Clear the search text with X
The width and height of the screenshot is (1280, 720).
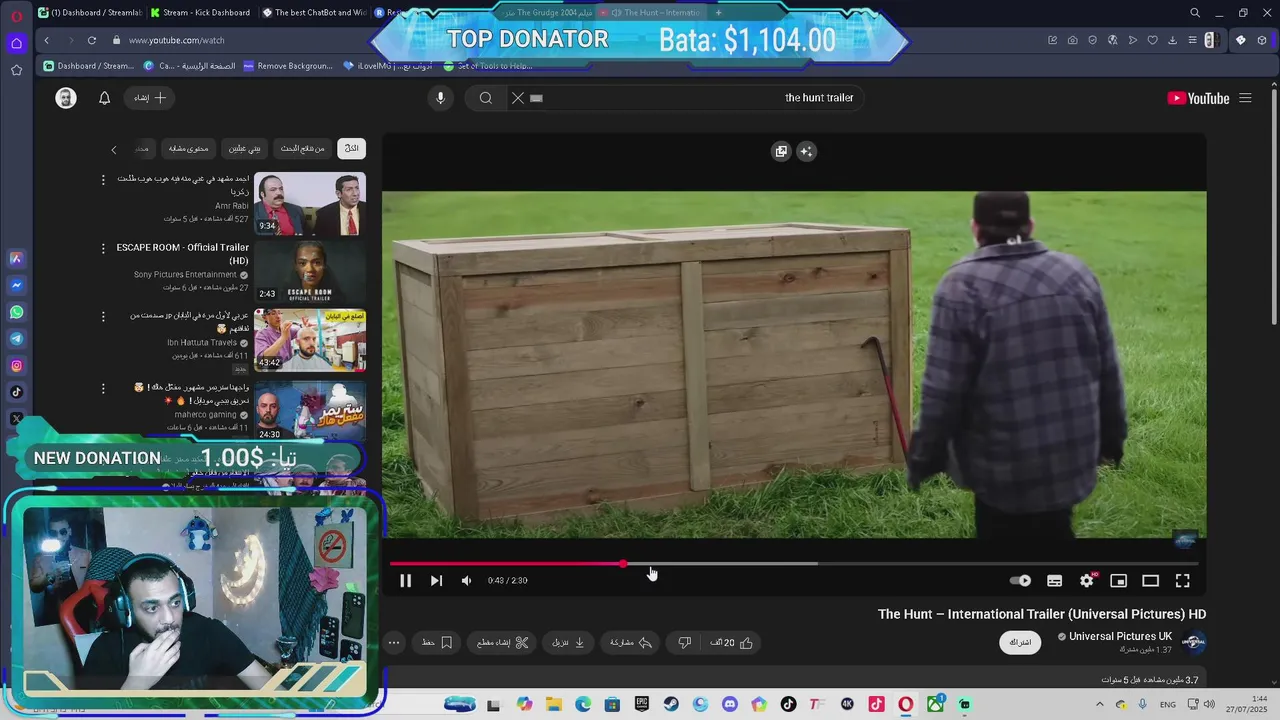click(x=517, y=98)
